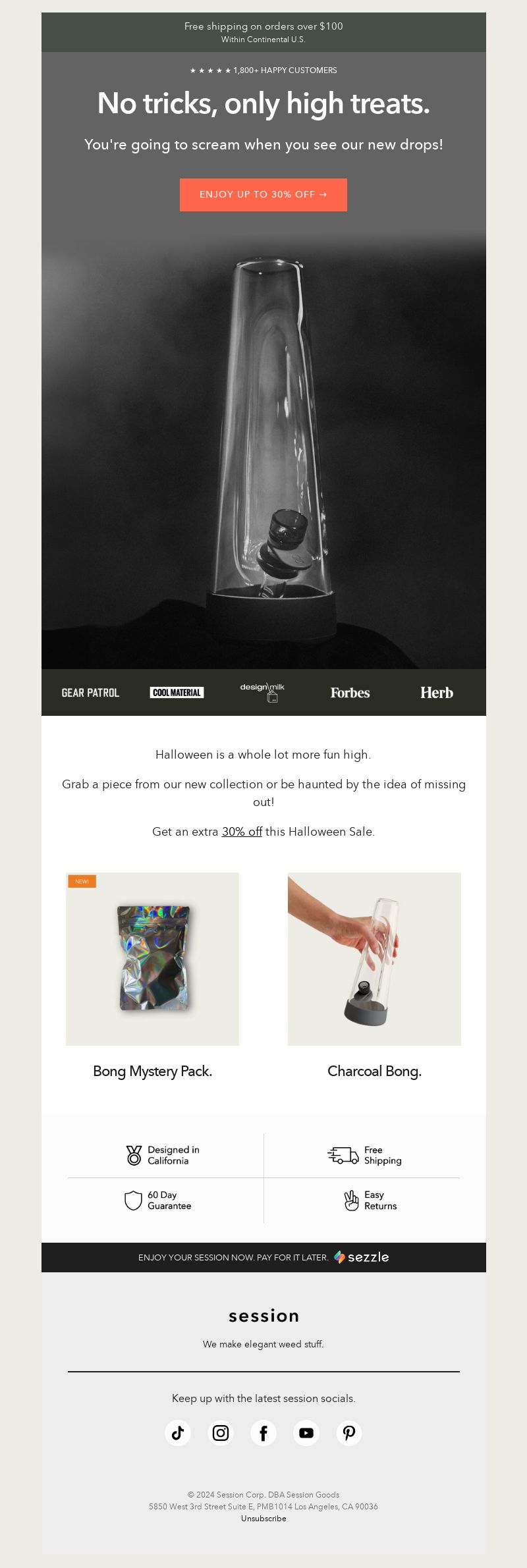Click the Charcoal Bong title
The image size is (527, 1568).
pyautogui.click(x=374, y=1071)
